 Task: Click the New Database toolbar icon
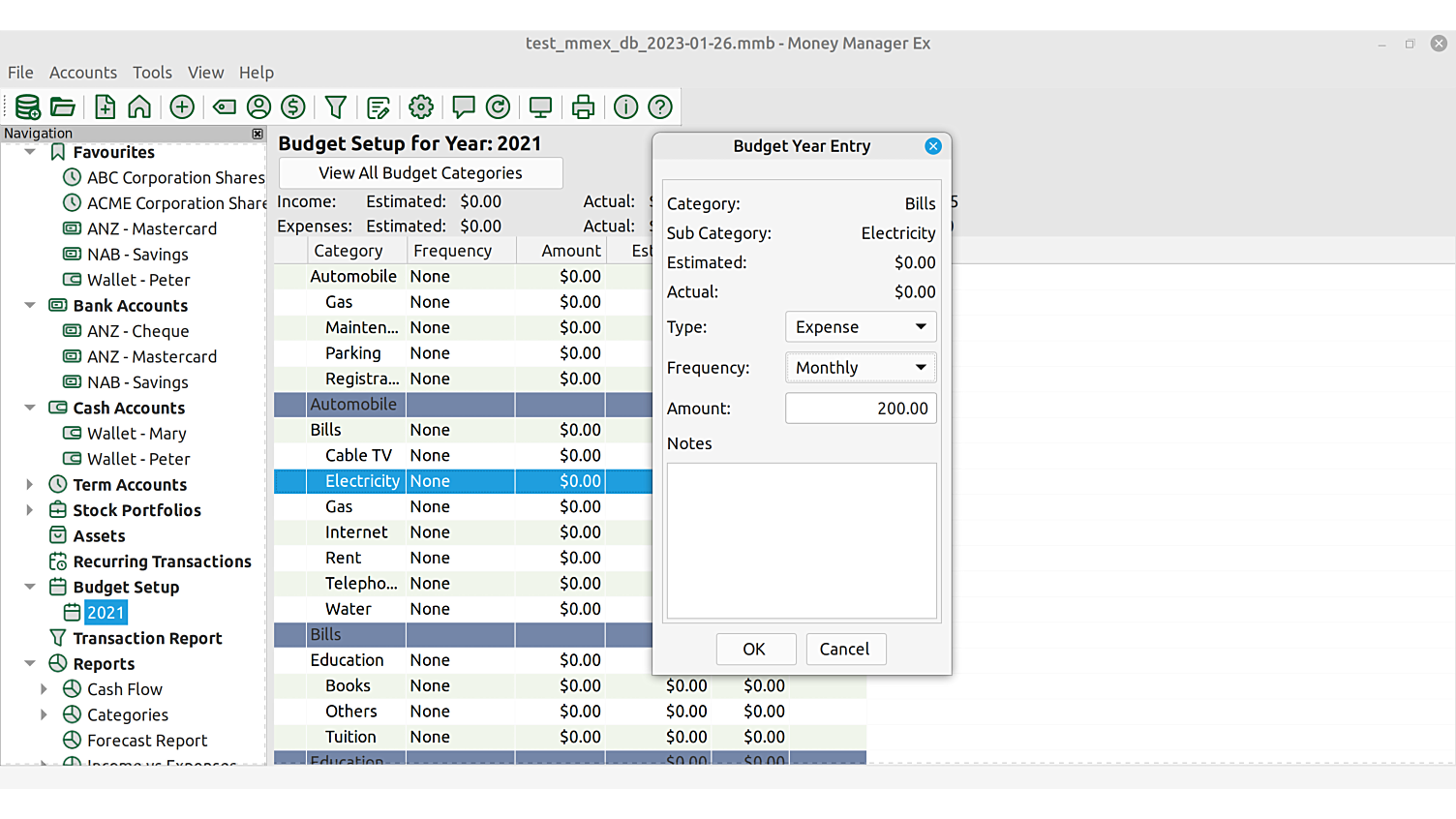coord(27,106)
